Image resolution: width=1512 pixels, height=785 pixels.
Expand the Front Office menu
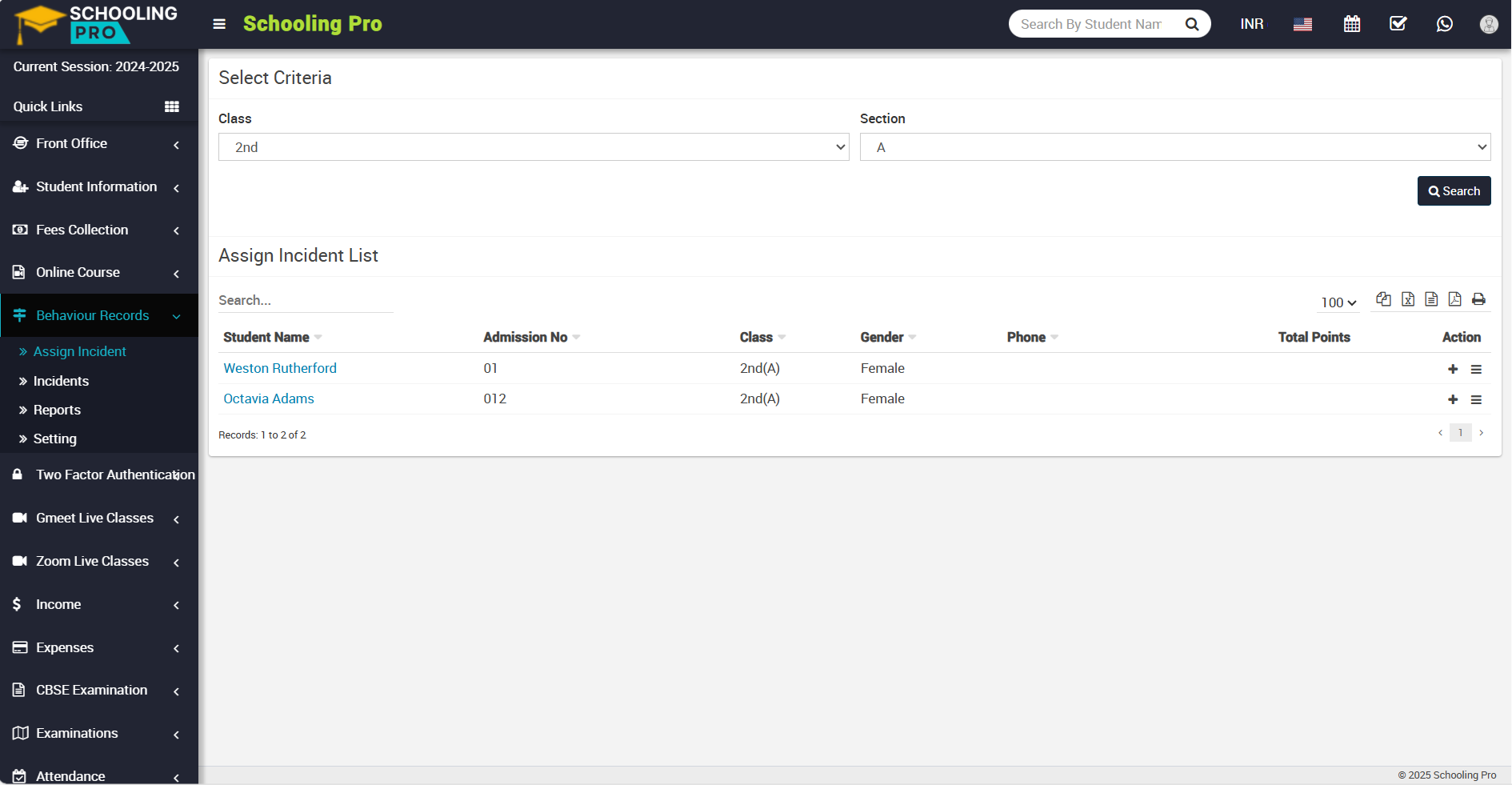pos(99,143)
